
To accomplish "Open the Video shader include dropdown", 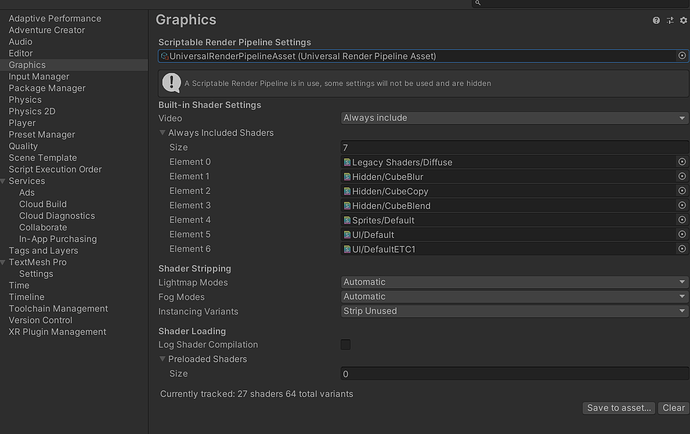I will 514,118.
